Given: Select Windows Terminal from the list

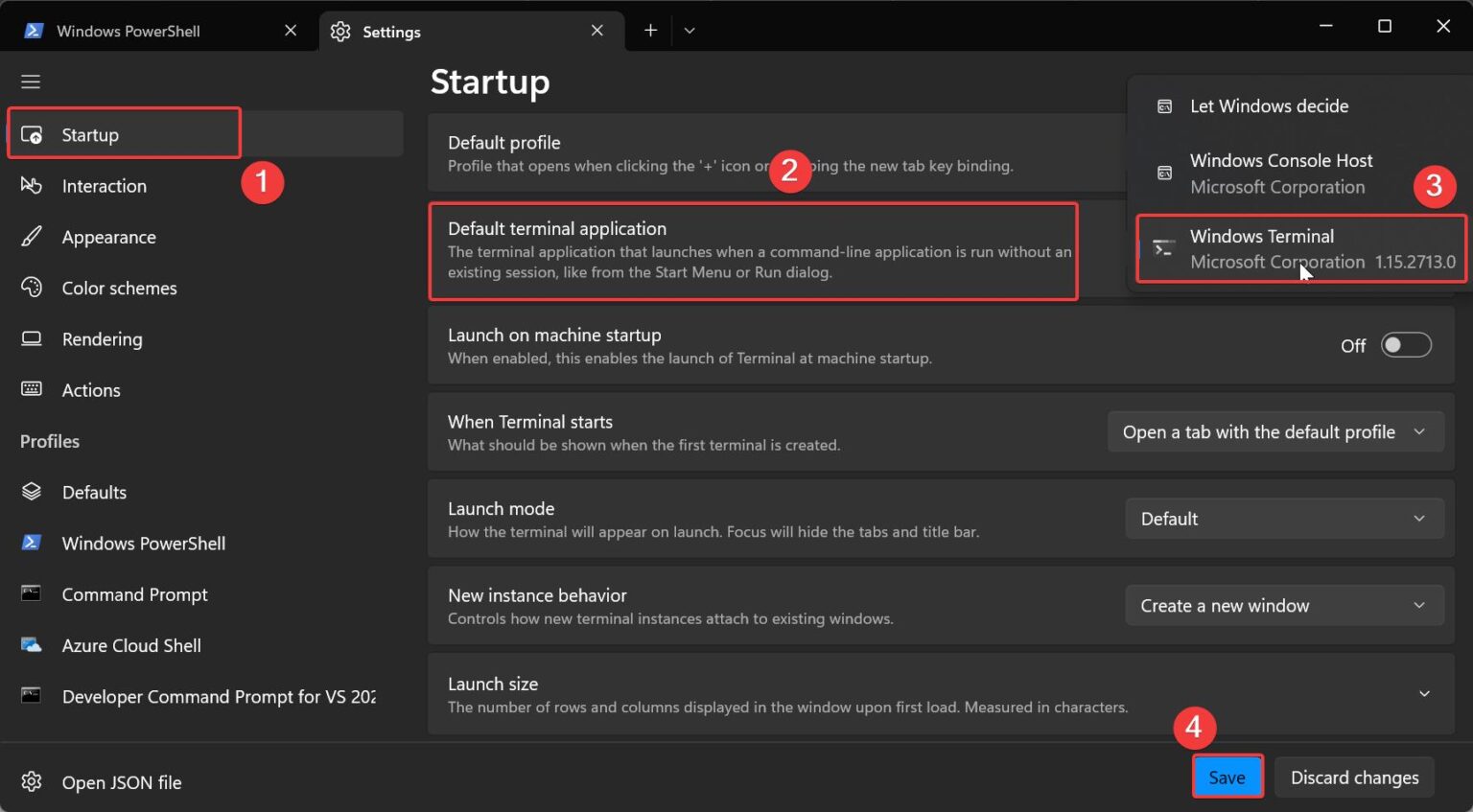Looking at the screenshot, I should 1301,248.
